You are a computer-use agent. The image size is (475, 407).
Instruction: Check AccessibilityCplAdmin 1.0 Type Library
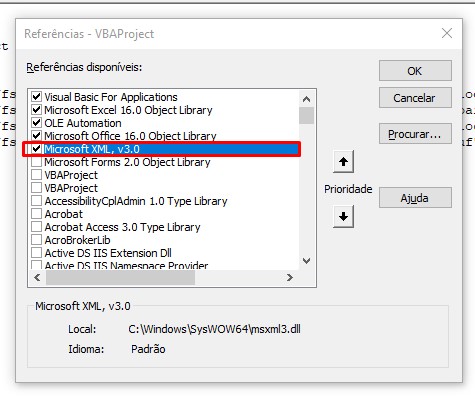(36, 201)
